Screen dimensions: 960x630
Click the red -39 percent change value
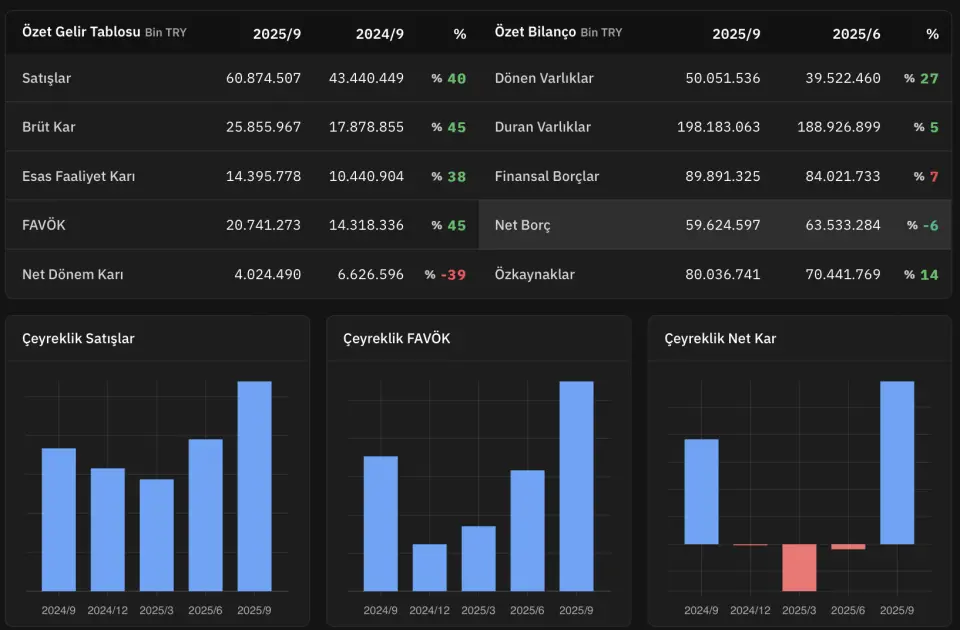(x=453, y=274)
